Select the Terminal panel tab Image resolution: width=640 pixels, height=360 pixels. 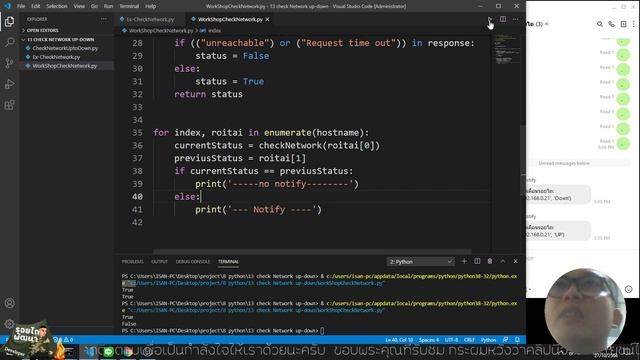click(x=228, y=262)
